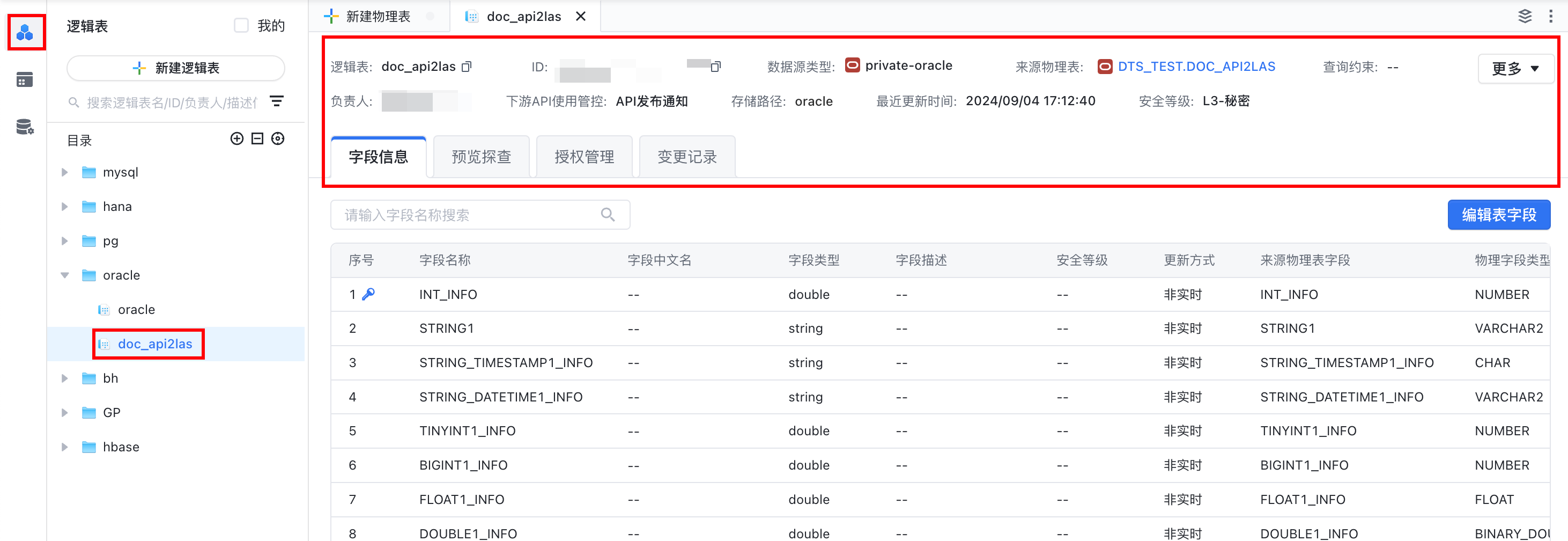Click the 安全等级 column header

(x=1082, y=260)
